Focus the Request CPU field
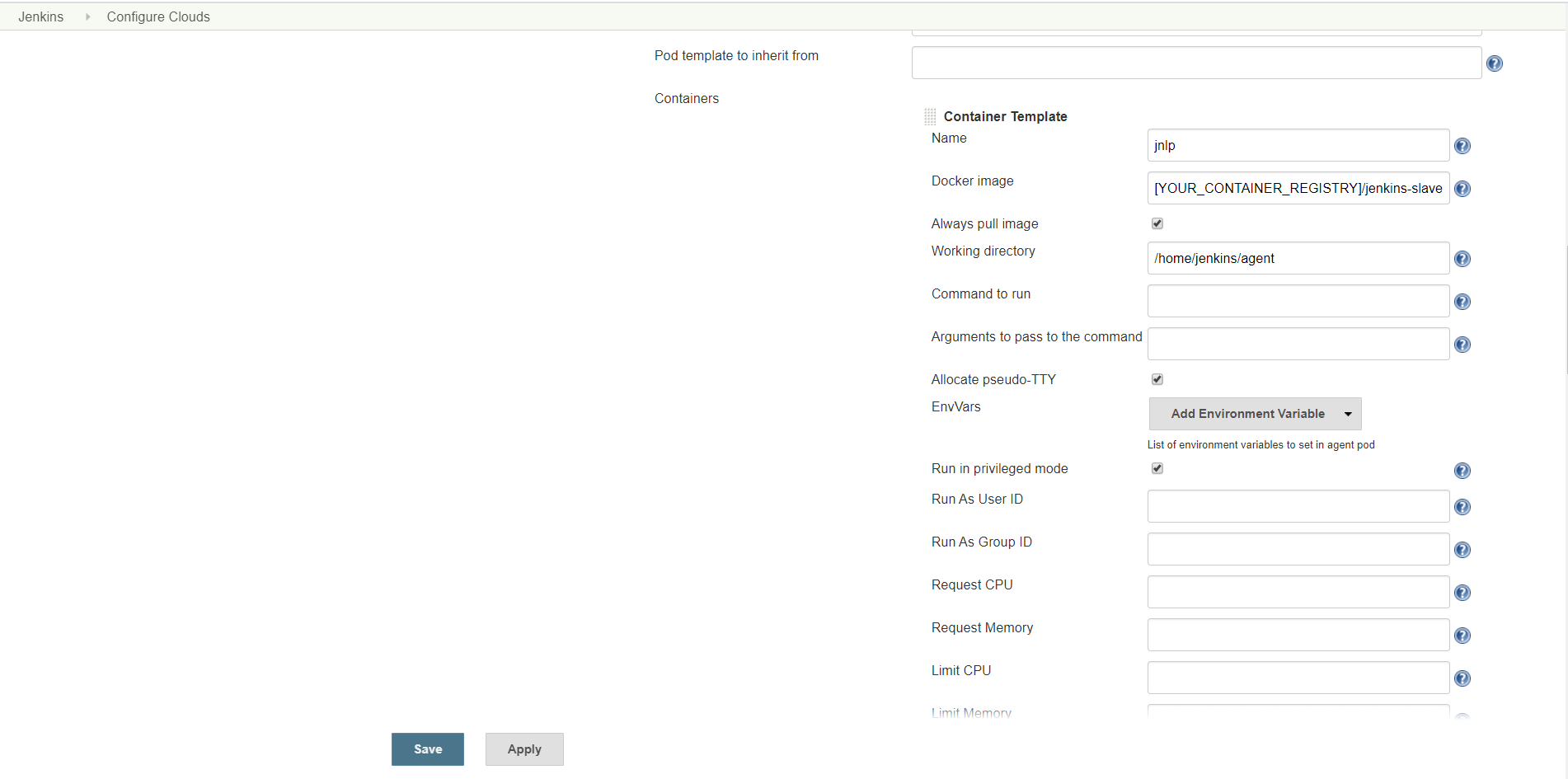The width and height of the screenshot is (1568, 779). 1298,592
